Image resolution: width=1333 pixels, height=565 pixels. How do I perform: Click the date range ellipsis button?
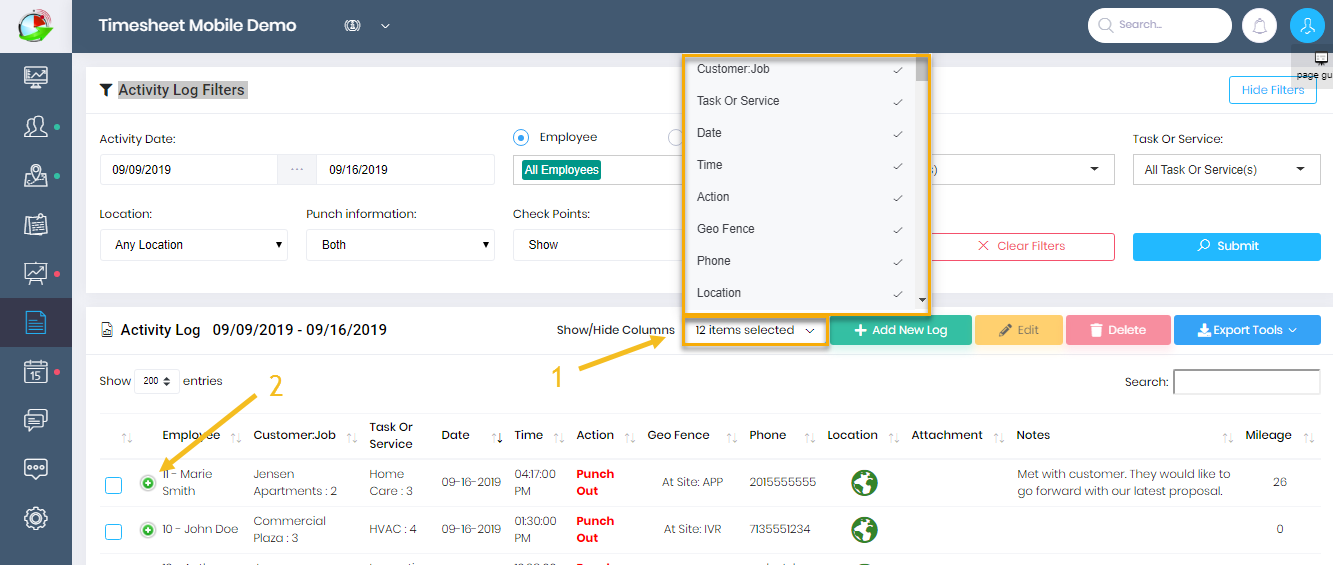tap(297, 170)
